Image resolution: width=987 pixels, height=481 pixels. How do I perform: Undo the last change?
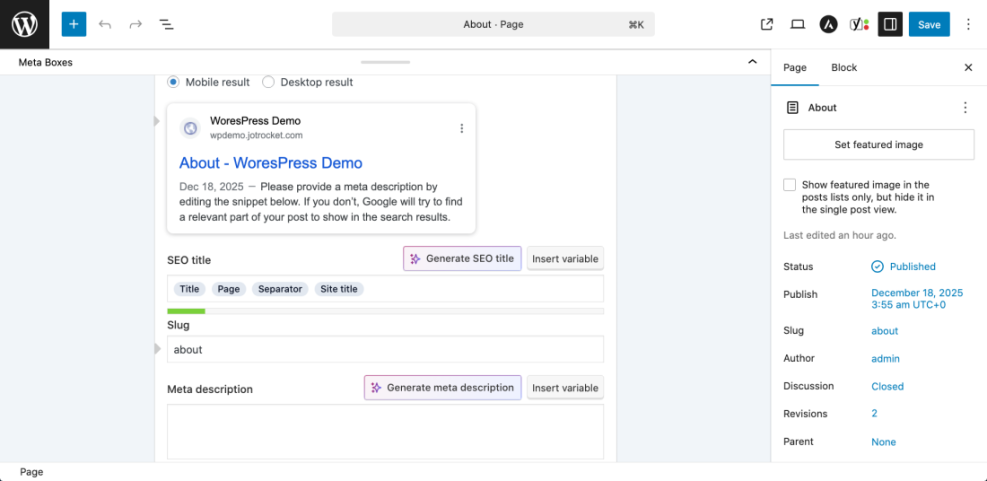[105, 25]
